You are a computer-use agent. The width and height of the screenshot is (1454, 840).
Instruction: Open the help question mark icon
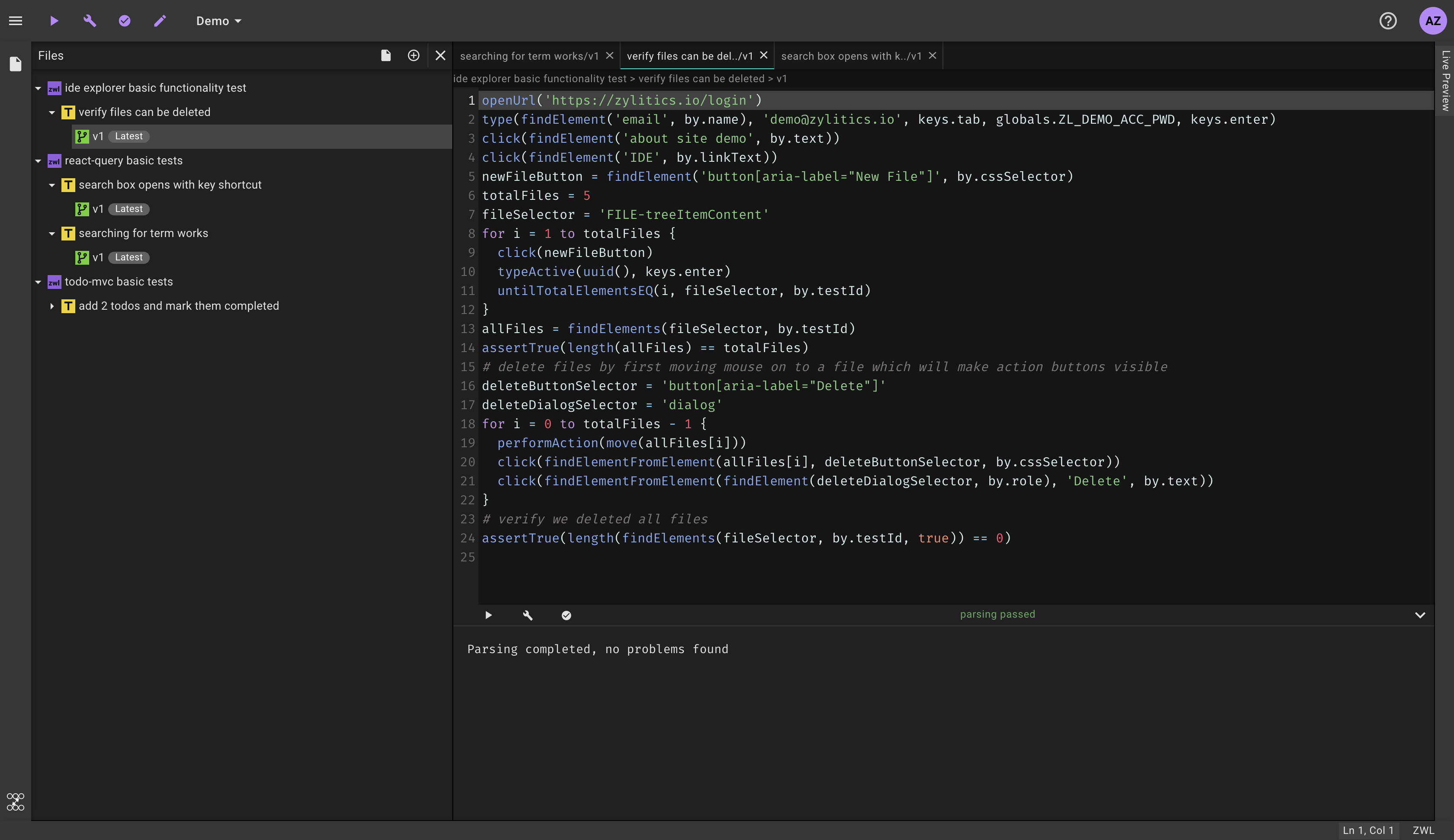click(1388, 21)
